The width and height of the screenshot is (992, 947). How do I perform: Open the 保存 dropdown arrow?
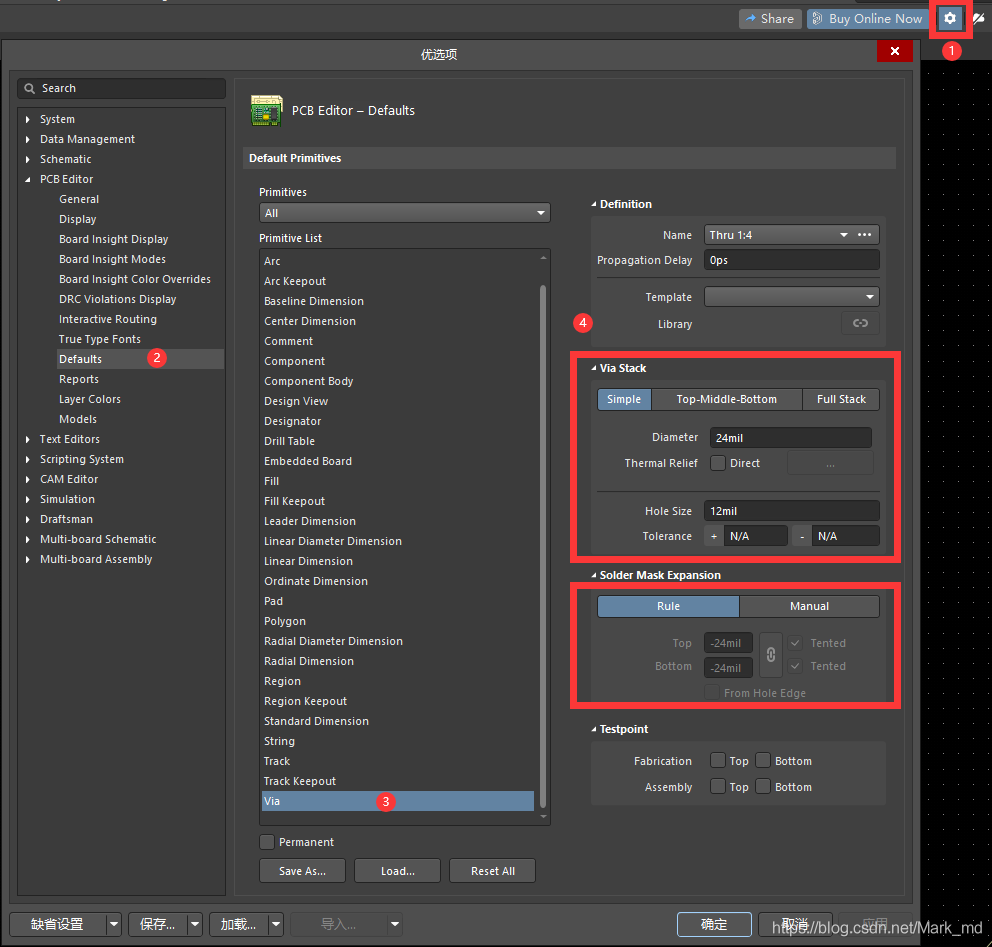click(x=195, y=924)
